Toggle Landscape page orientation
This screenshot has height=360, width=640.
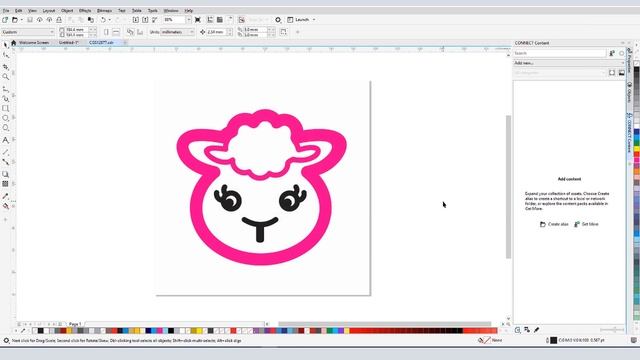tap(116, 32)
